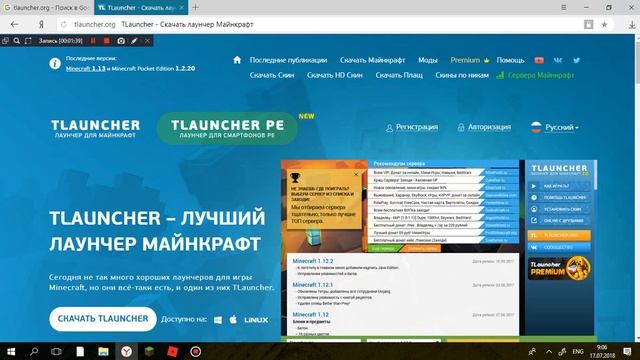
Task: Pause the screen recording
Action: tap(93, 41)
